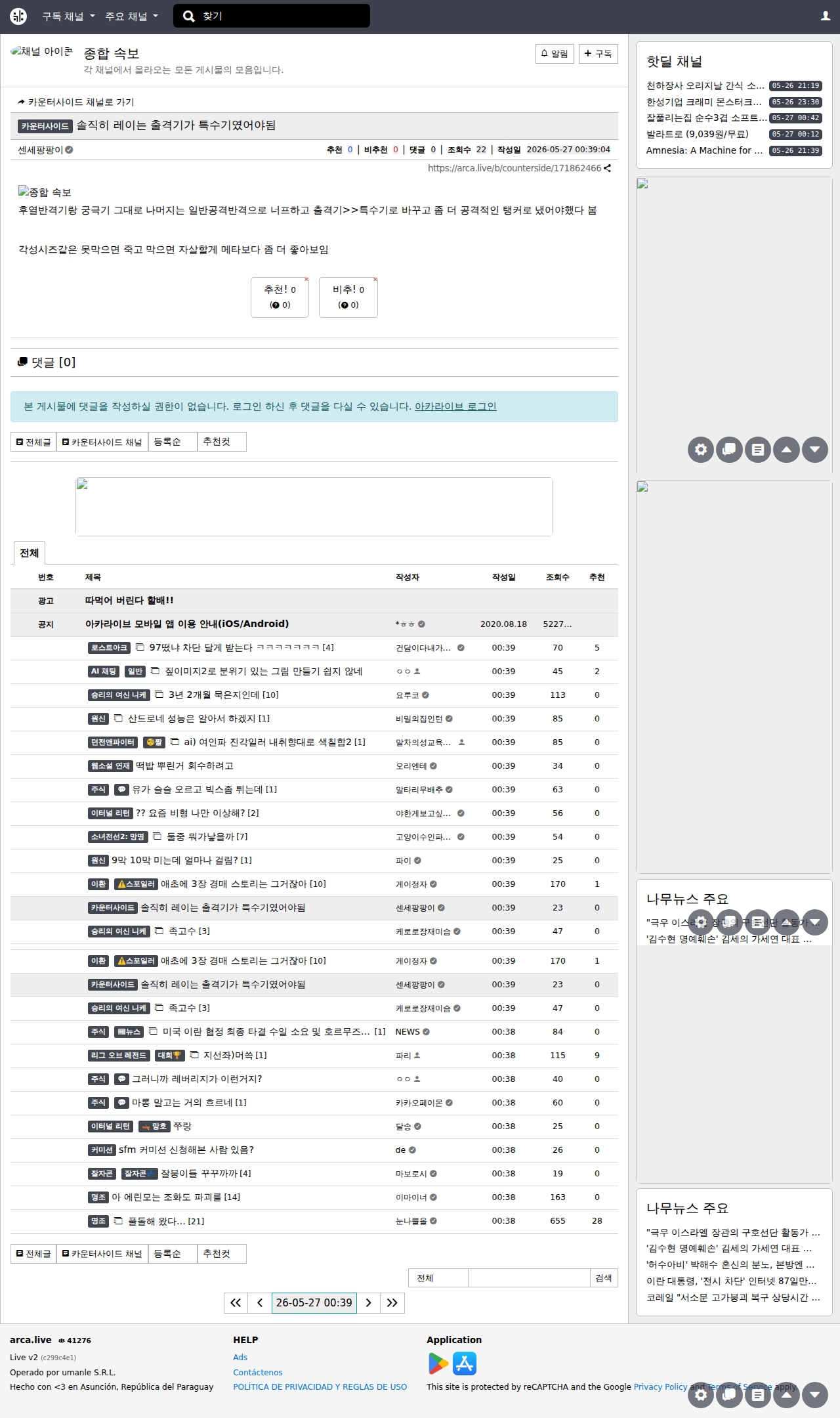The image size is (840, 1418).
Task: Expand the 주요 채널 dropdown
Action: coord(131,16)
